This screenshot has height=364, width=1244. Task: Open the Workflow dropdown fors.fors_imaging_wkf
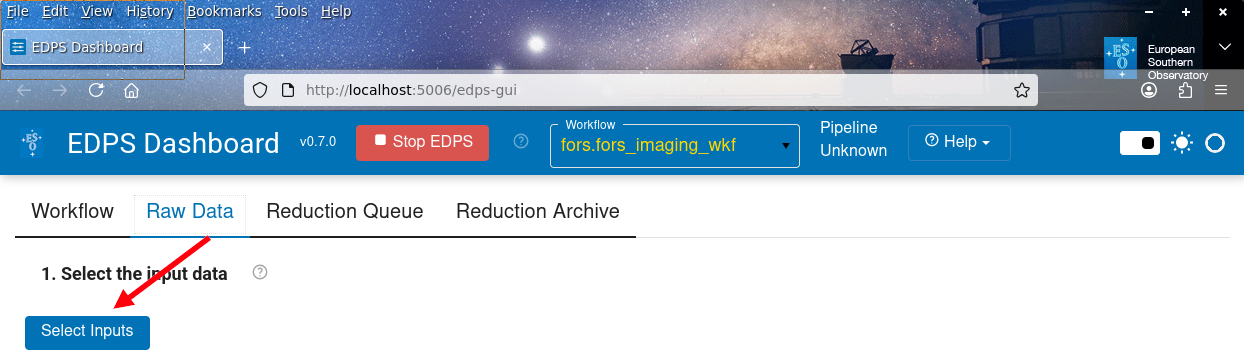[x=675, y=146]
